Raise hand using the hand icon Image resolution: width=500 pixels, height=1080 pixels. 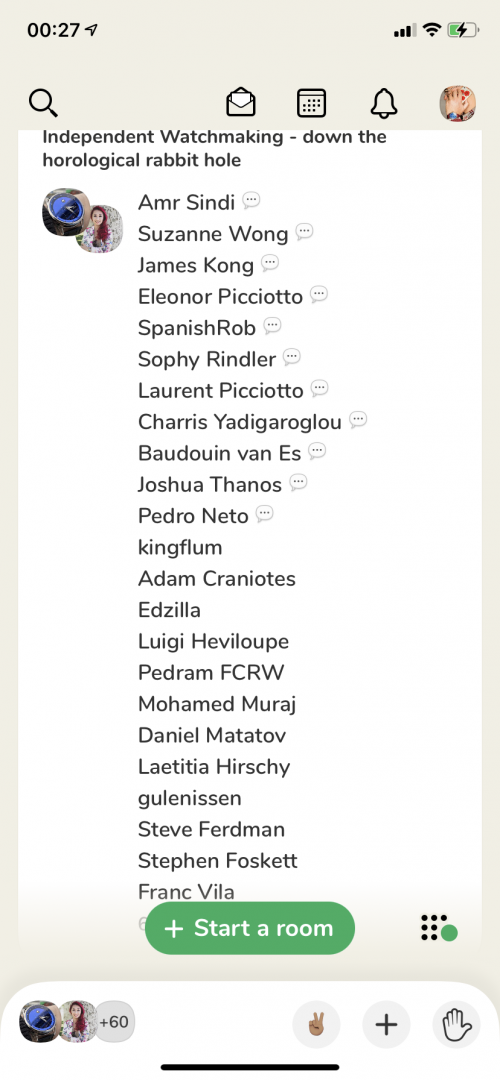tap(456, 1024)
